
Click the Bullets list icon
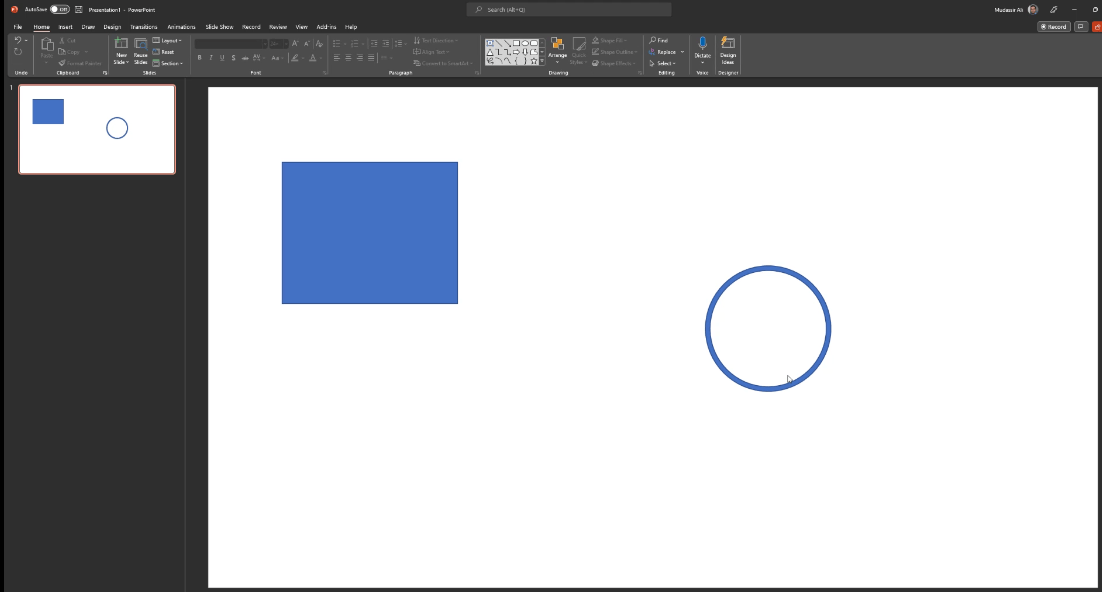tap(337, 44)
